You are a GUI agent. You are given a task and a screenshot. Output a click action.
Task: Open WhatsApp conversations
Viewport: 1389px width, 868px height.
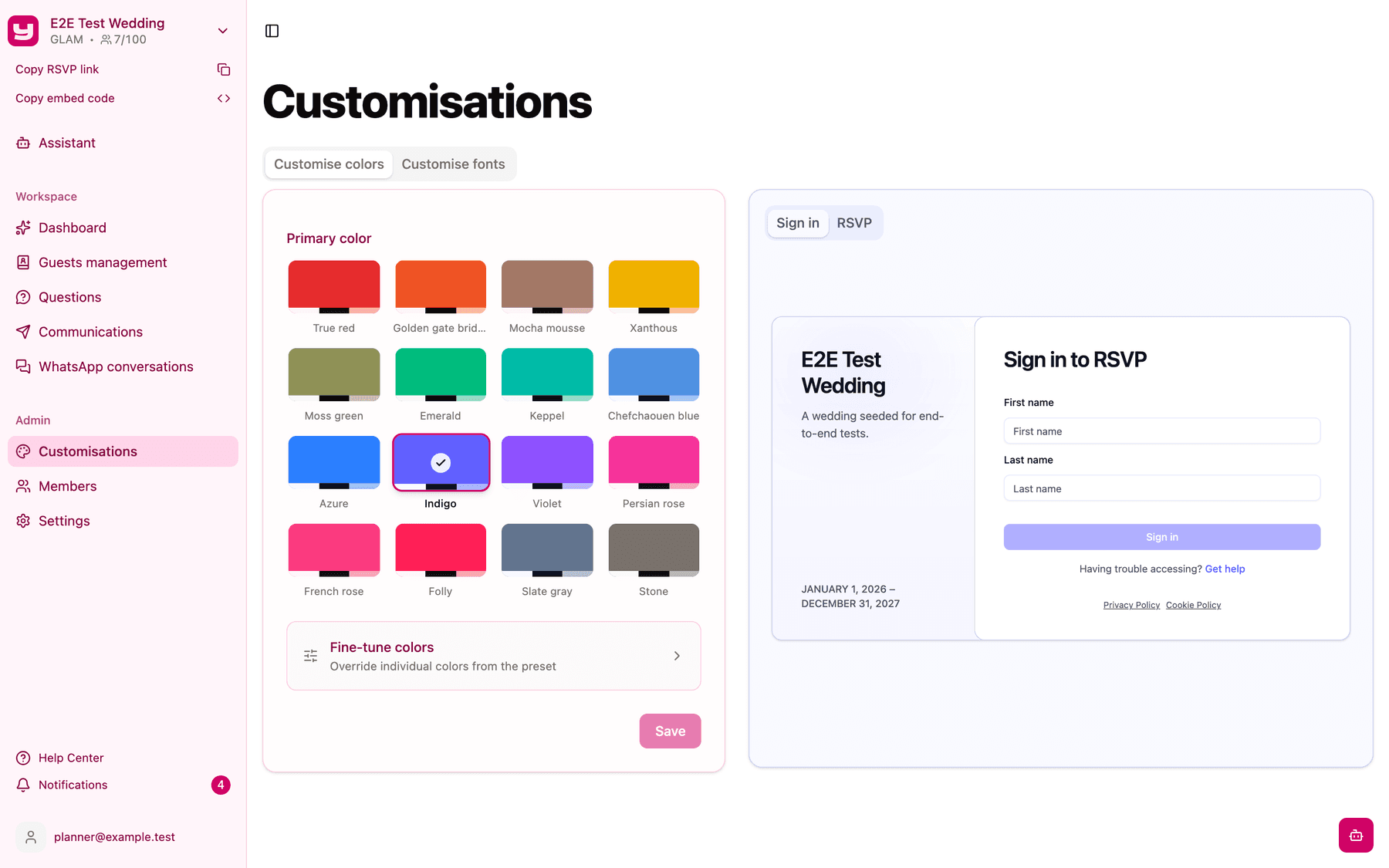tap(123, 366)
